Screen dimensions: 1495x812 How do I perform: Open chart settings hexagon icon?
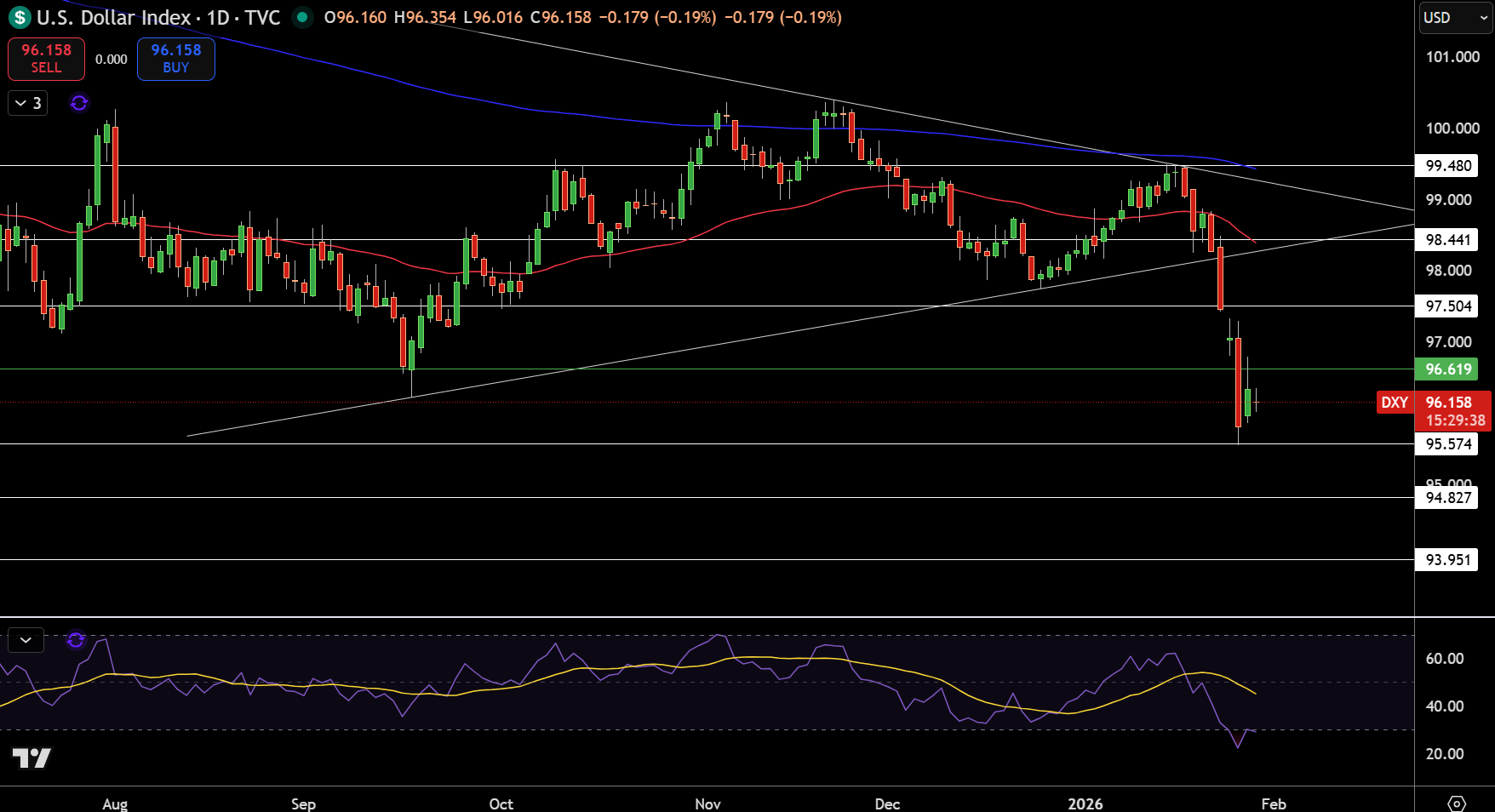pos(1457,803)
